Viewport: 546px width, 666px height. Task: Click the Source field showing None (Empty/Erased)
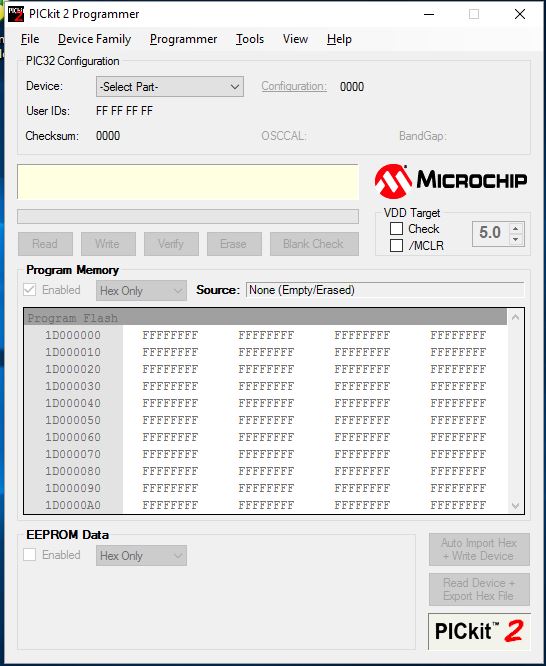tap(385, 290)
